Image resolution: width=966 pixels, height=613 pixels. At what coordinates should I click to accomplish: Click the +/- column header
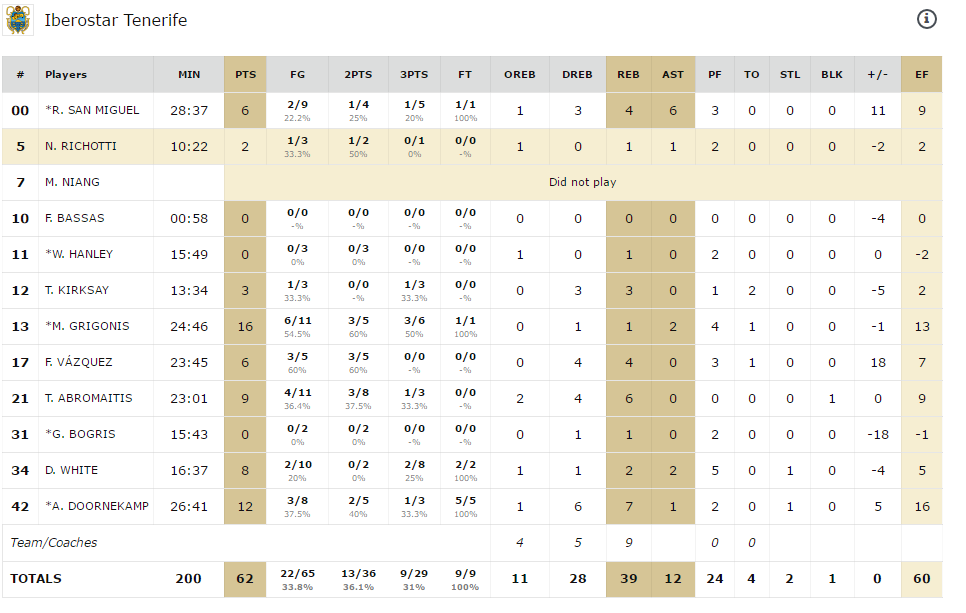pos(877,74)
